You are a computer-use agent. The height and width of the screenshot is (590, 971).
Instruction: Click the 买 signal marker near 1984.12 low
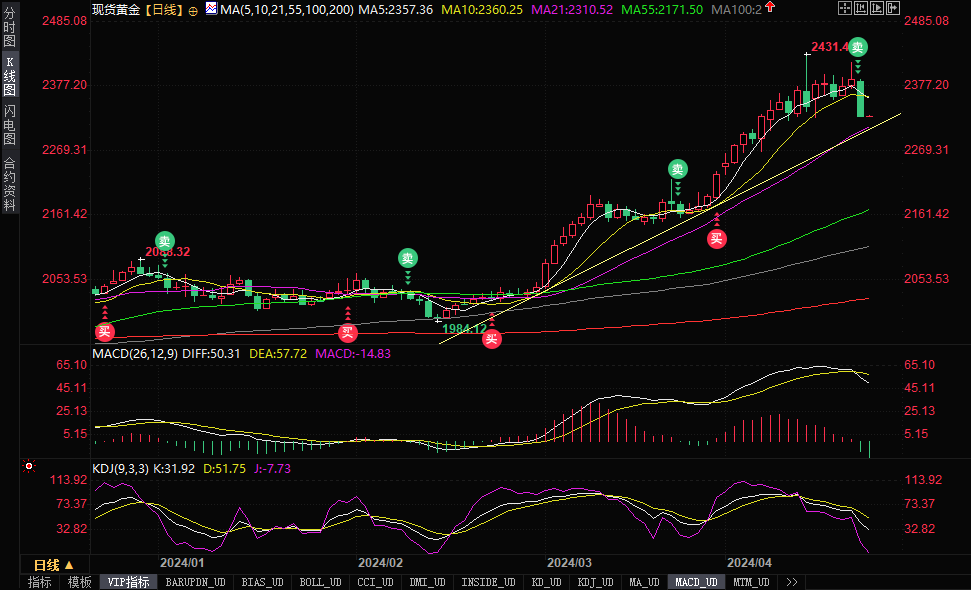tap(491, 339)
